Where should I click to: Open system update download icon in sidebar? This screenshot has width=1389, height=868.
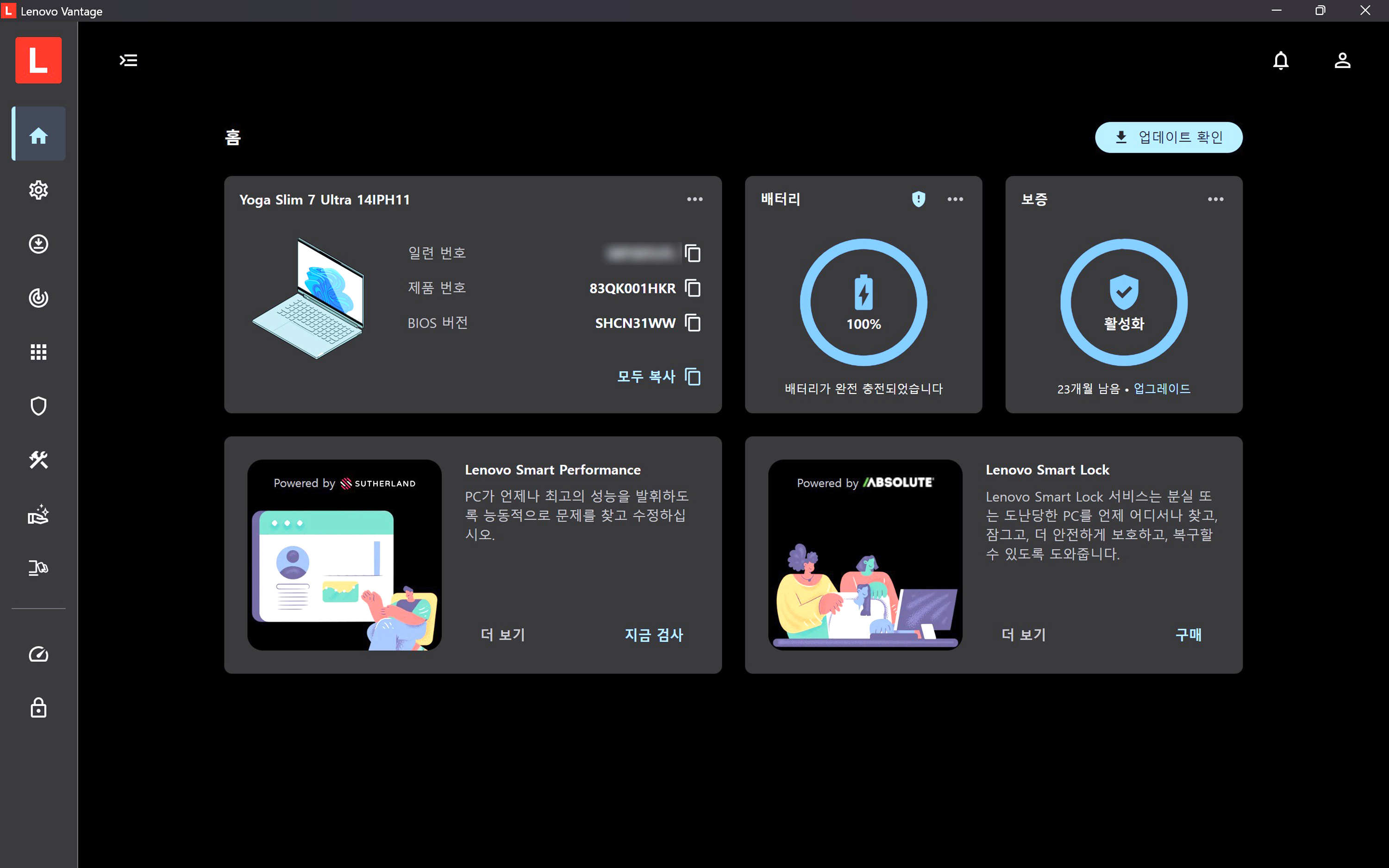click(x=38, y=244)
